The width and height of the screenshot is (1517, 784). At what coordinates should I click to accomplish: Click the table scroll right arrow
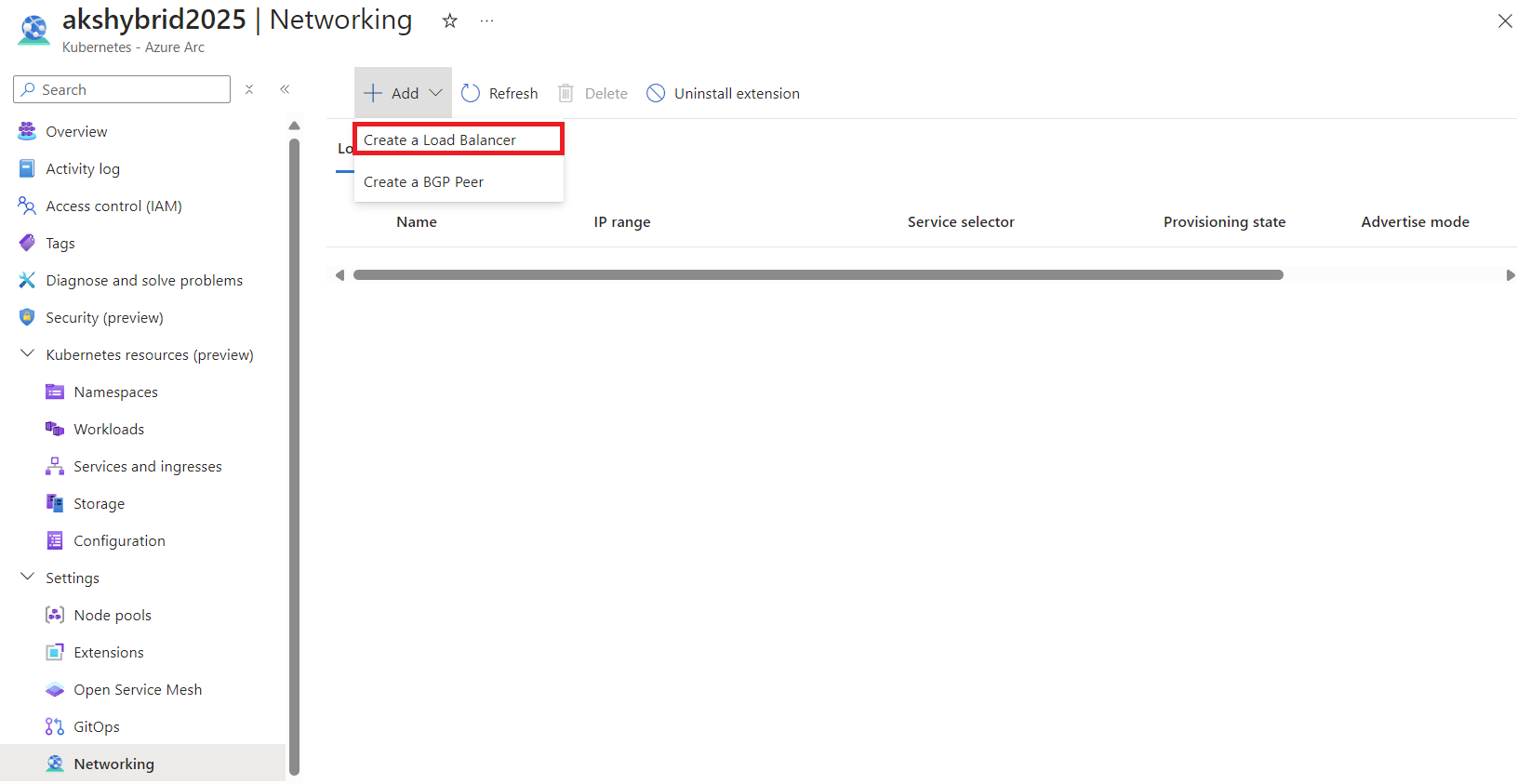tap(1510, 274)
